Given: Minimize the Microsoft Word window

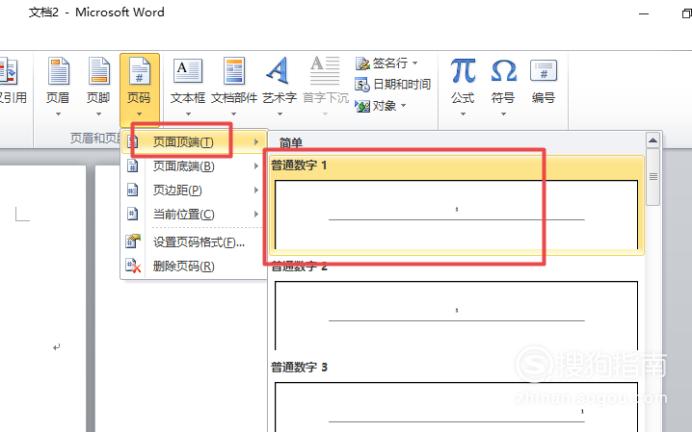Looking at the screenshot, I should tap(644, 14).
